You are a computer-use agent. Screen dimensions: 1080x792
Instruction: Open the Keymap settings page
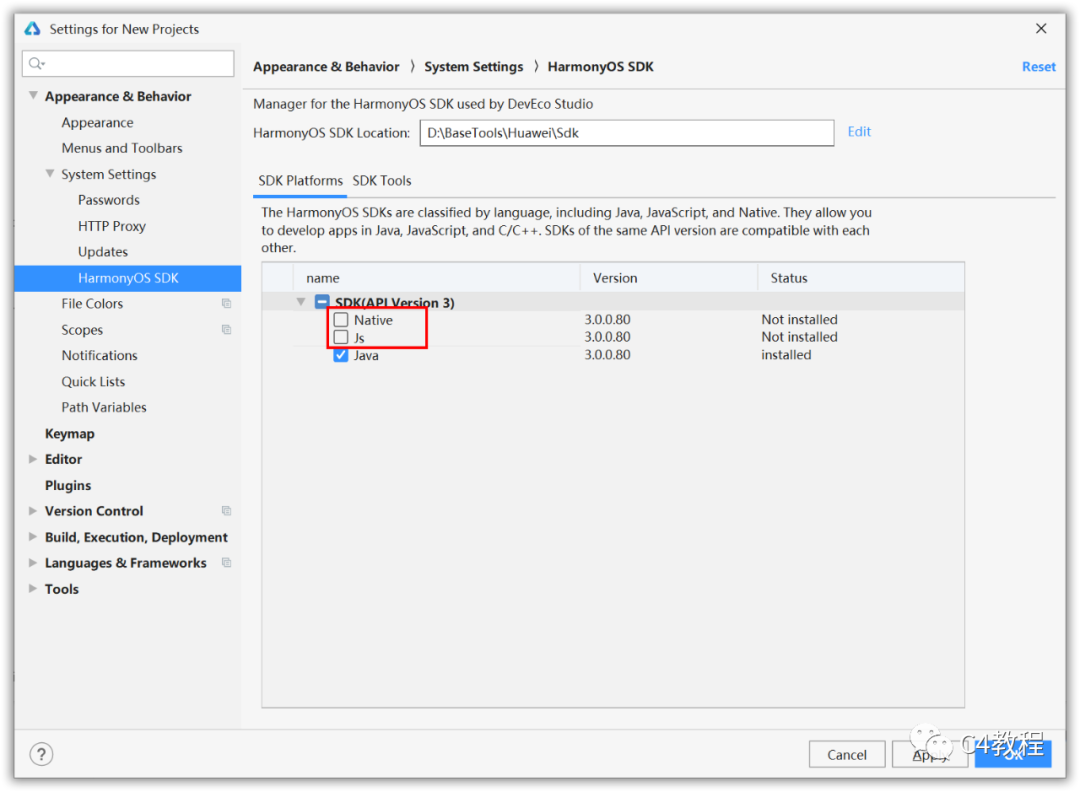pyautogui.click(x=70, y=433)
